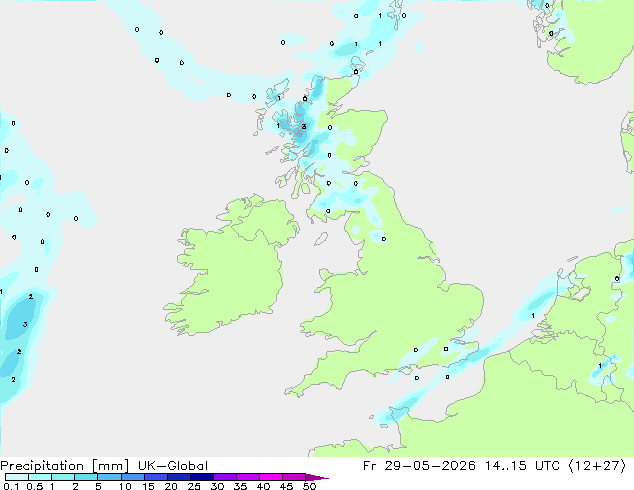Viewport: 634px width, 490px height.
Task: Select the 1–2 mm legend color swatch
Action: click(x=63, y=477)
